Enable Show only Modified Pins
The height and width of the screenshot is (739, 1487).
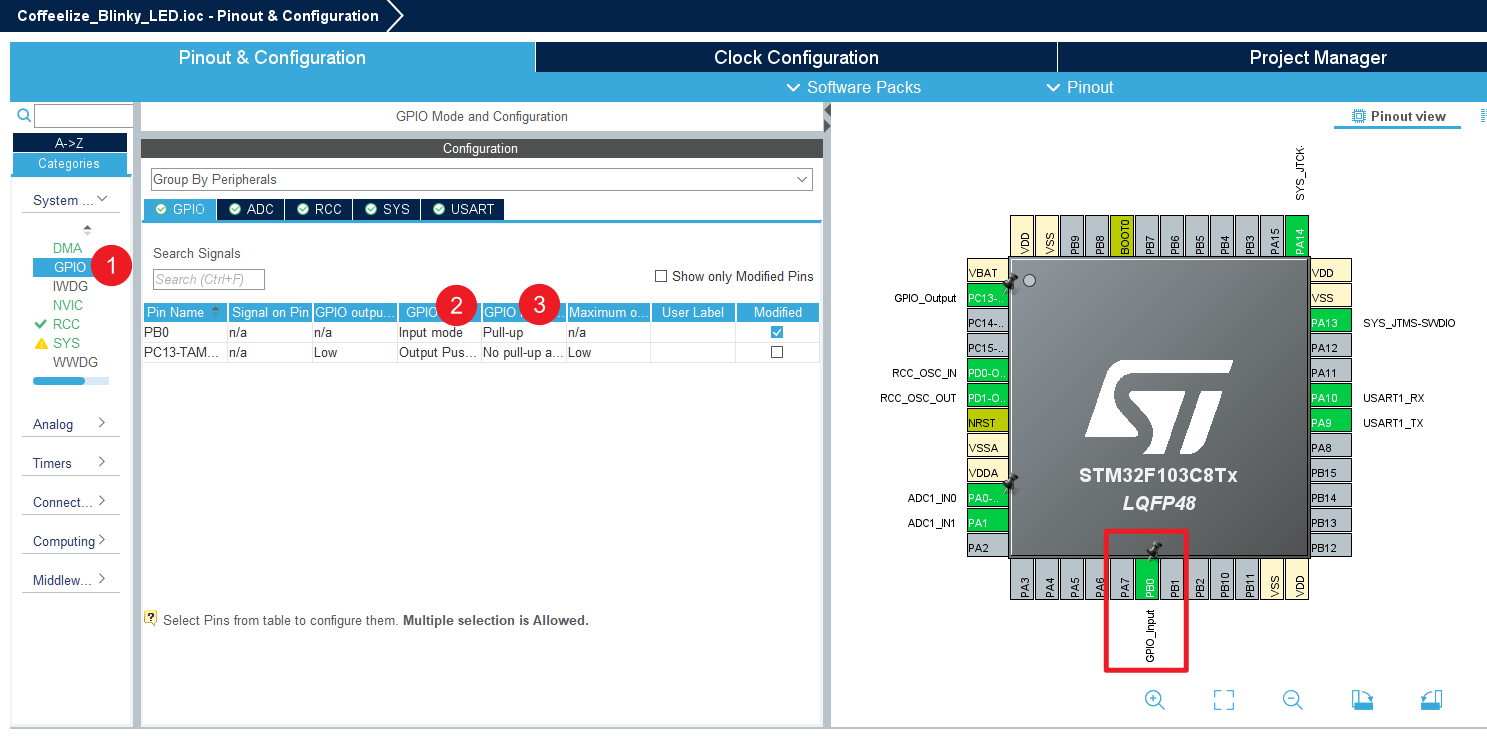pos(661,277)
